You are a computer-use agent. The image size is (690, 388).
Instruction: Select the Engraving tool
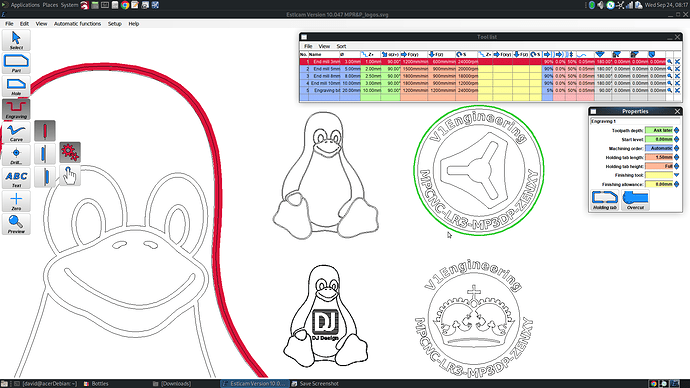(x=16, y=109)
